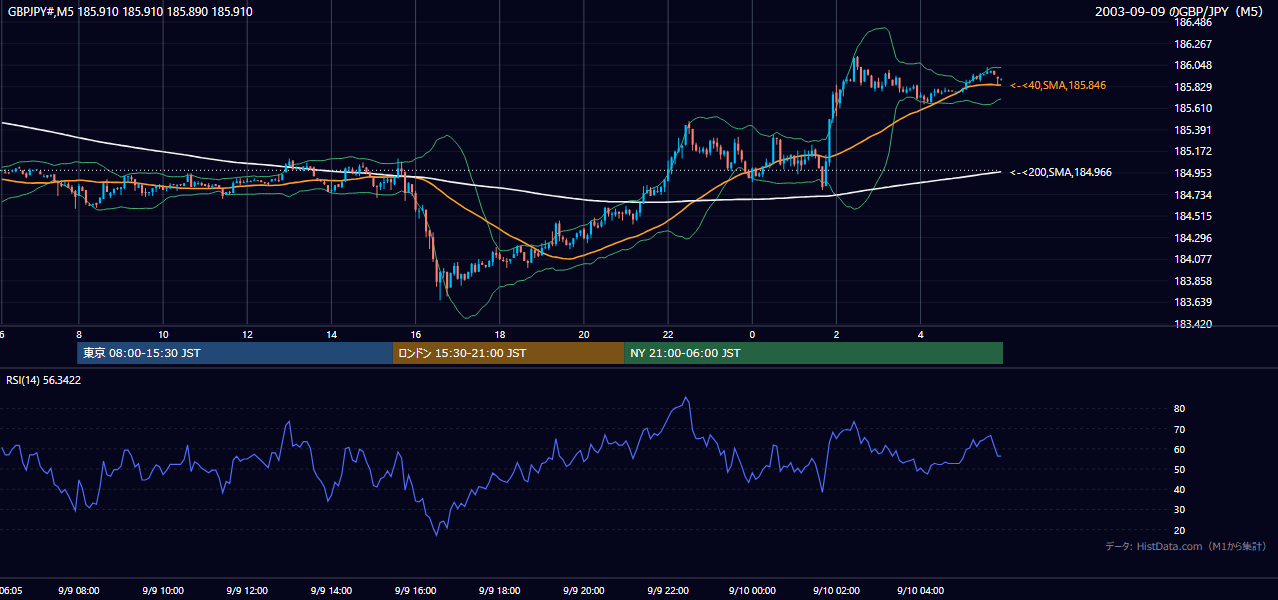Click the 9/10 02:00 date label
This screenshot has height=600, width=1278.
836,590
